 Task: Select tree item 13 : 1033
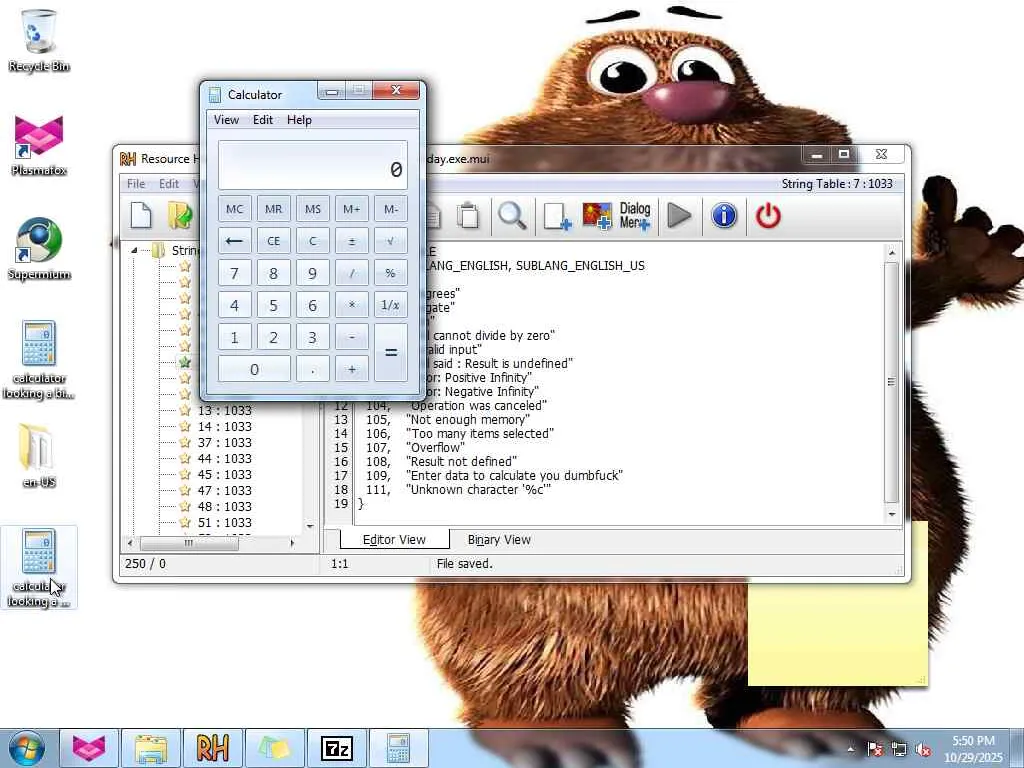[x=225, y=410]
